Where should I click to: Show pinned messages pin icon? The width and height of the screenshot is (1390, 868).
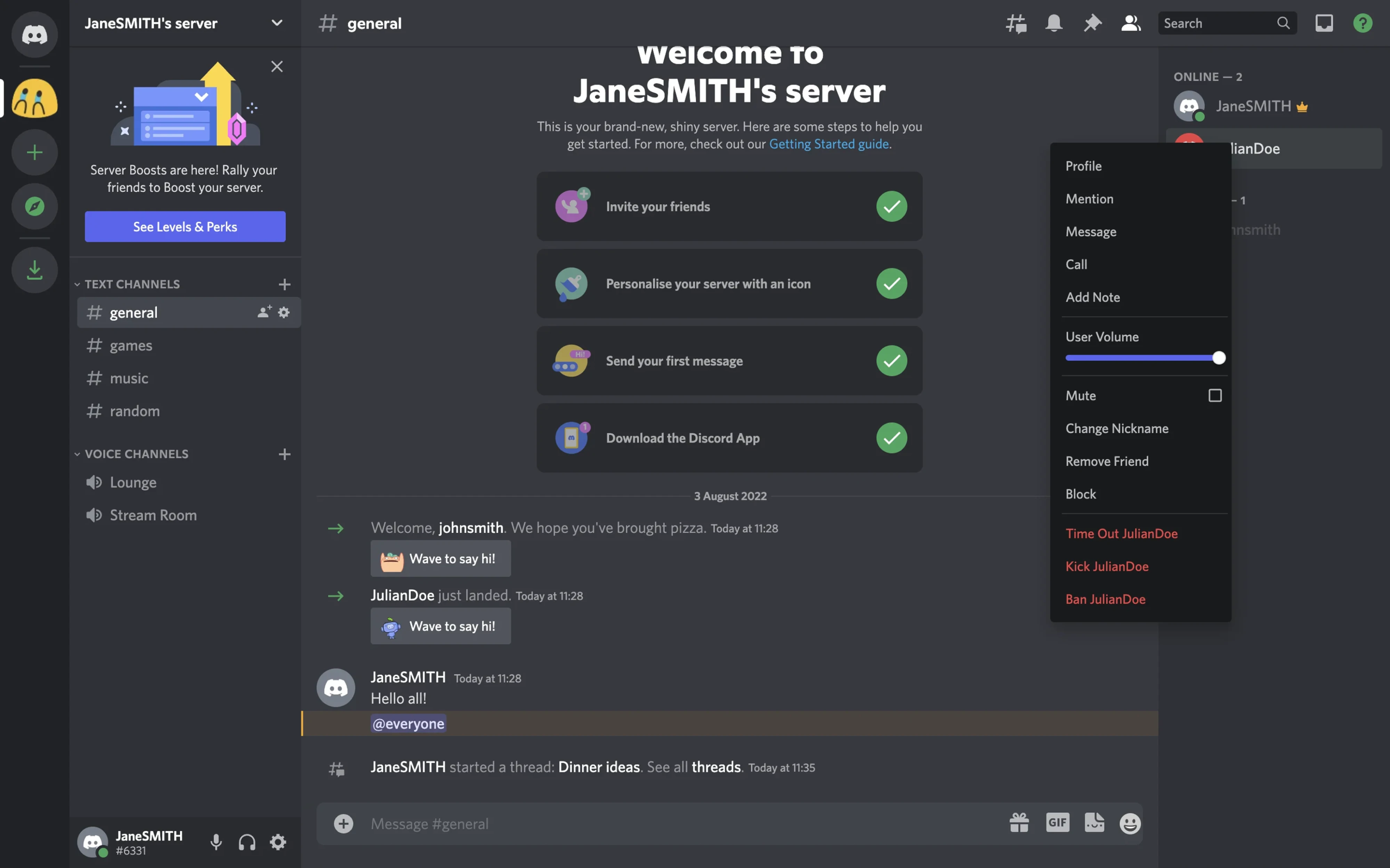tap(1092, 24)
